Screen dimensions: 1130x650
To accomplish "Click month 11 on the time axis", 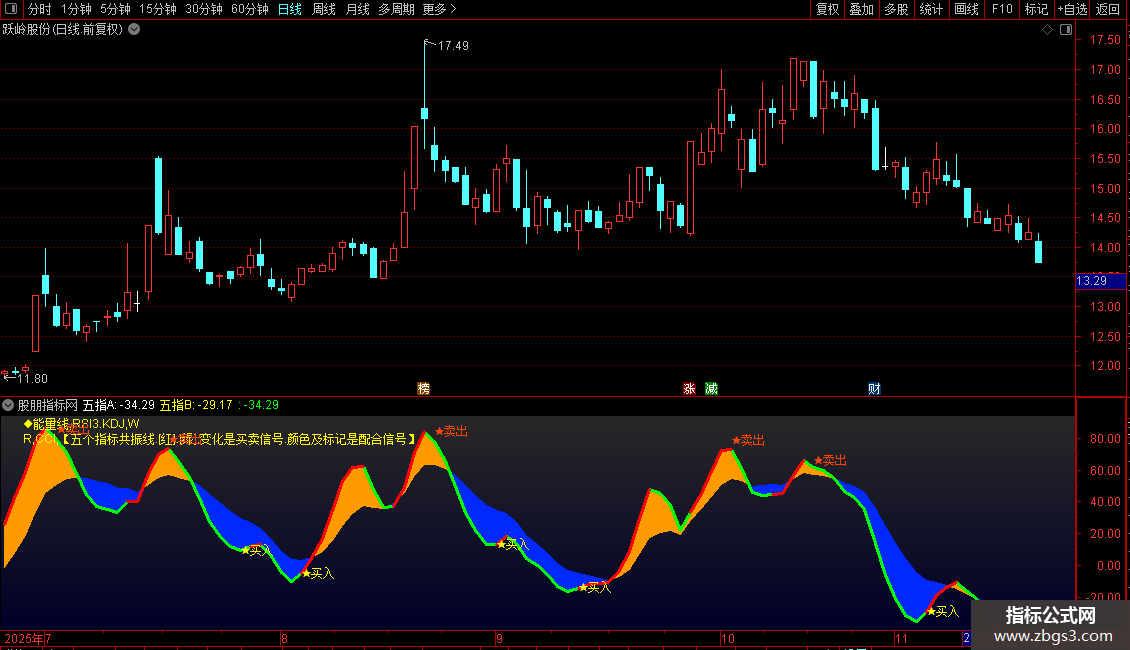I will tap(902, 638).
